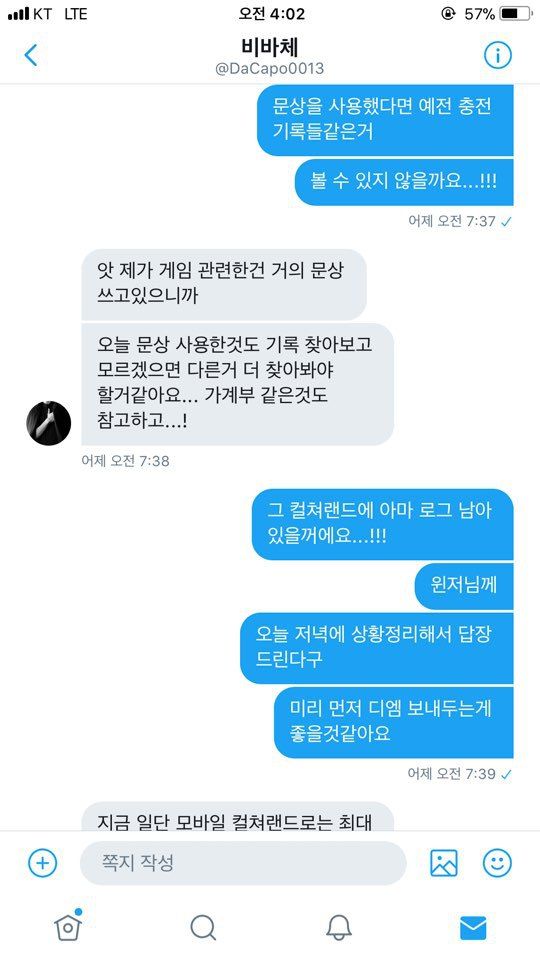Tap the 비바체 conversation title
This screenshot has width=540, height=960.
pyautogui.click(x=269, y=47)
